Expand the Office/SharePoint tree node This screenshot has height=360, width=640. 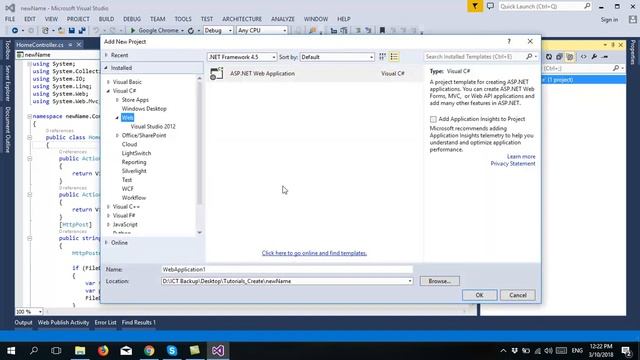click(x=117, y=136)
